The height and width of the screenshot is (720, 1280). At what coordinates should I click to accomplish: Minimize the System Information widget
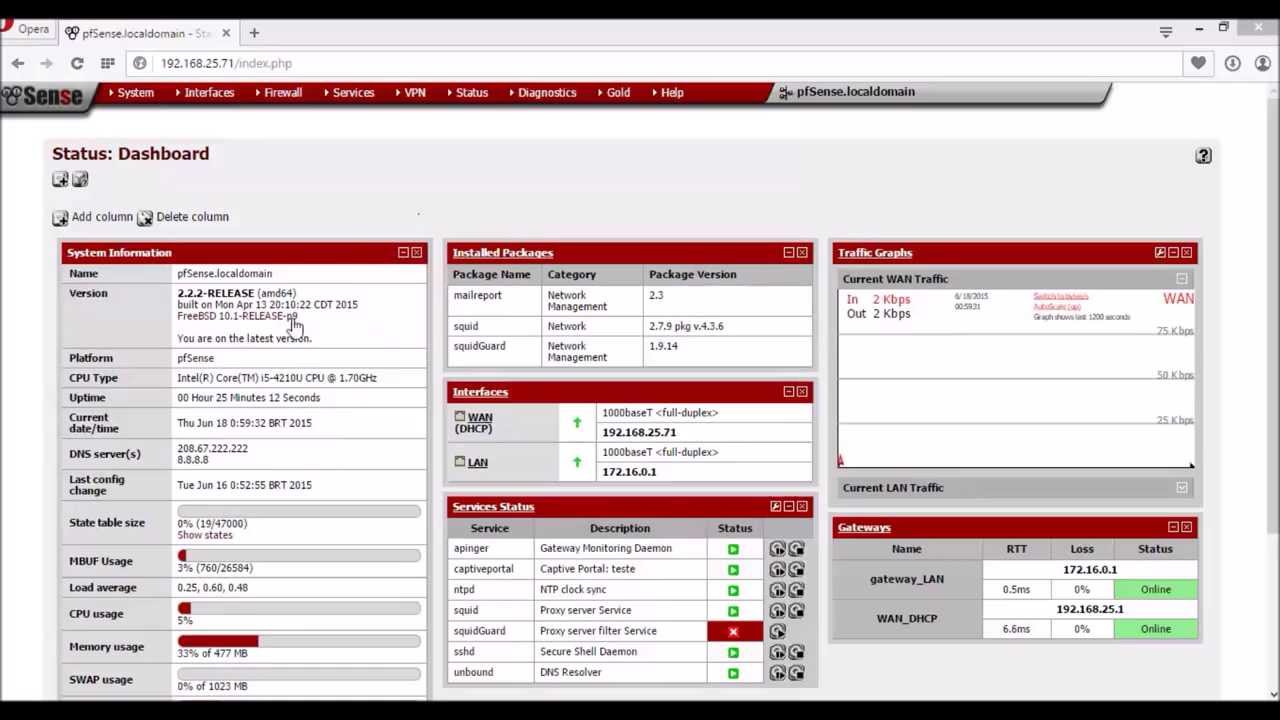pyautogui.click(x=403, y=253)
